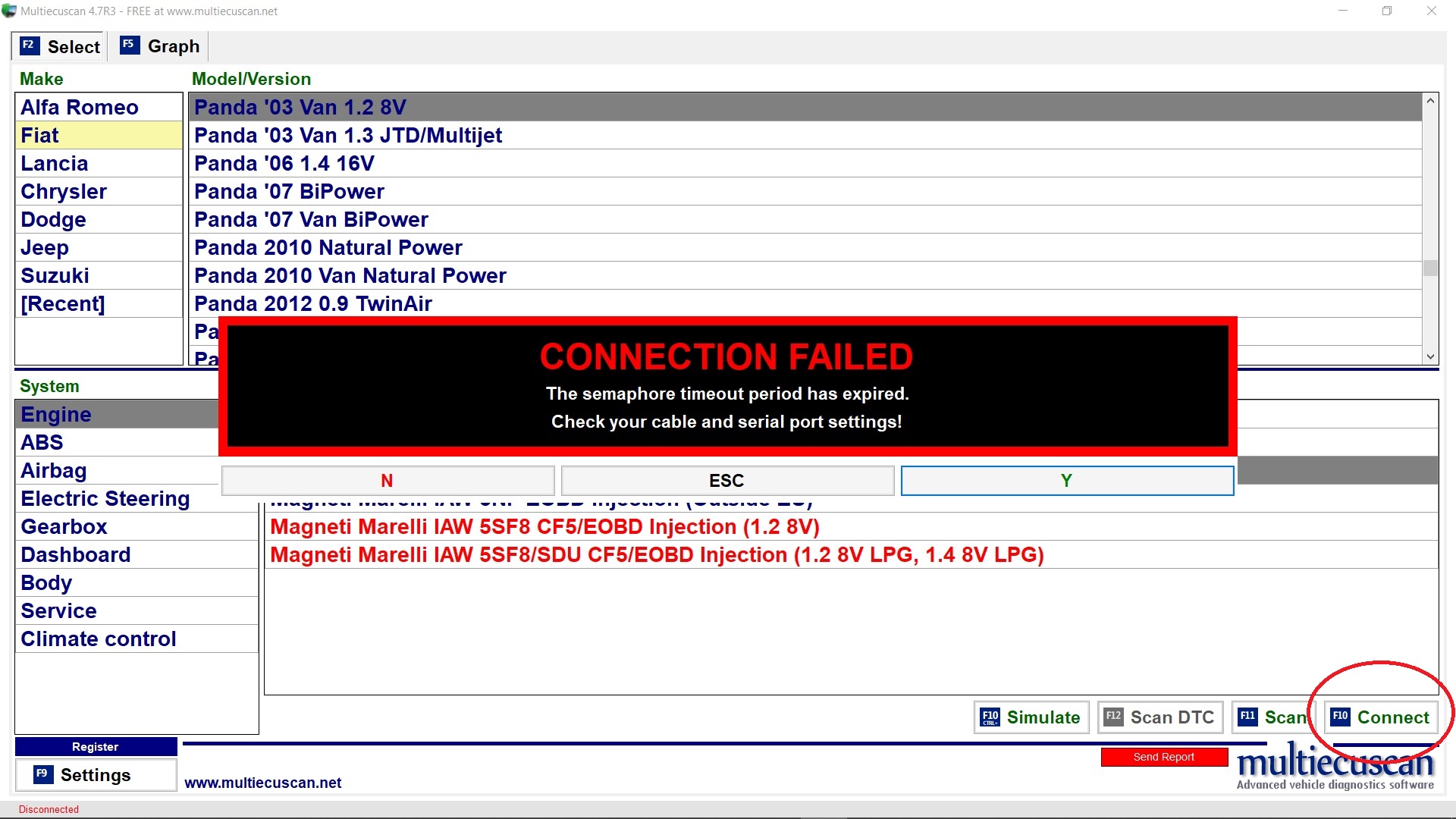This screenshot has height=819, width=1456.
Task: Choose Panda '06 1.4 16V model
Action: pyautogui.click(x=805, y=163)
